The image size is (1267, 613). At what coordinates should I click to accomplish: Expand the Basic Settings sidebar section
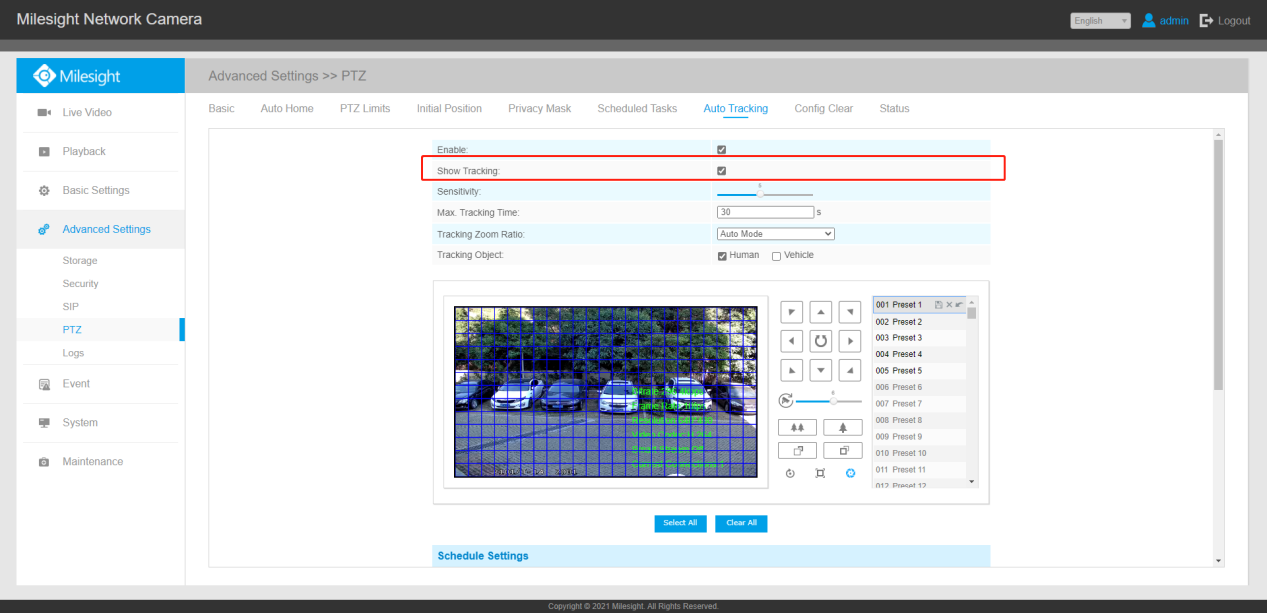tap(100, 190)
